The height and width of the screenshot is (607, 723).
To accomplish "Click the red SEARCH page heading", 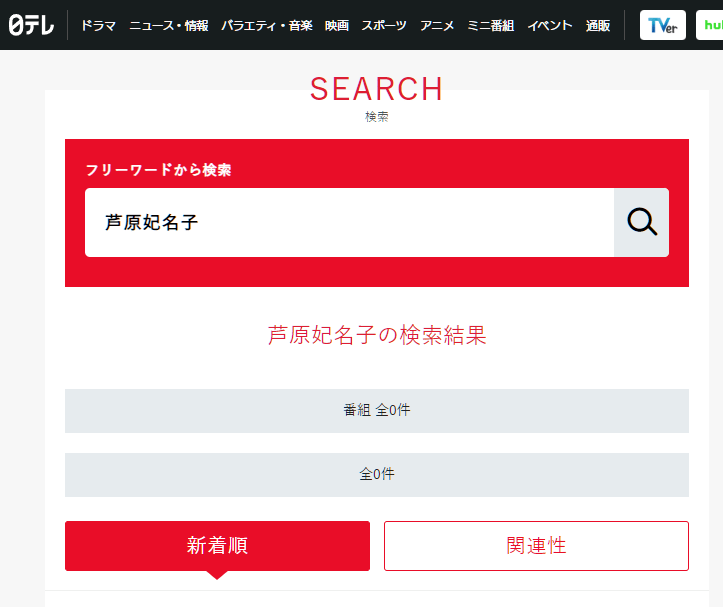I will tap(376, 89).
